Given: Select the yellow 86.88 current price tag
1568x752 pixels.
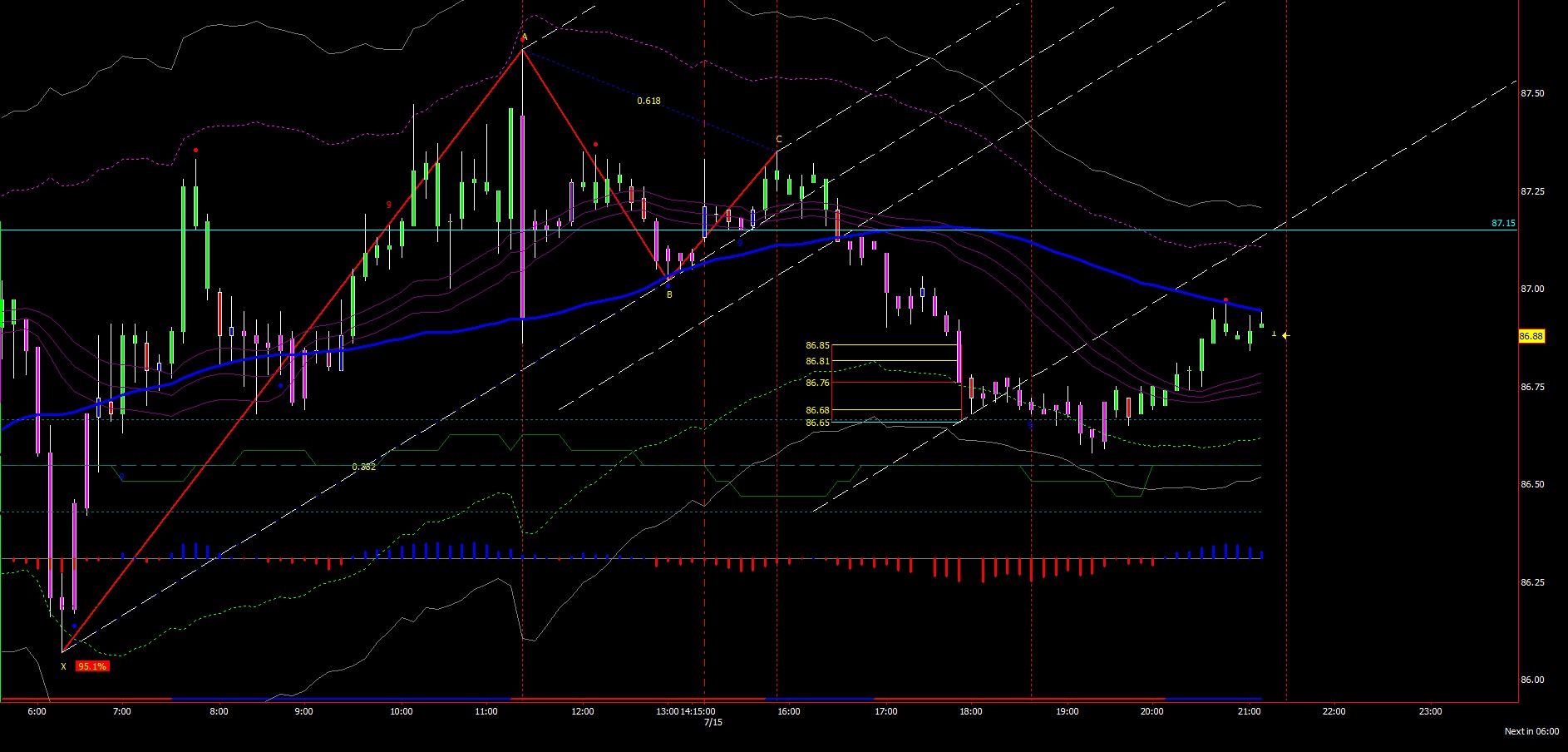Looking at the screenshot, I should (1531, 336).
